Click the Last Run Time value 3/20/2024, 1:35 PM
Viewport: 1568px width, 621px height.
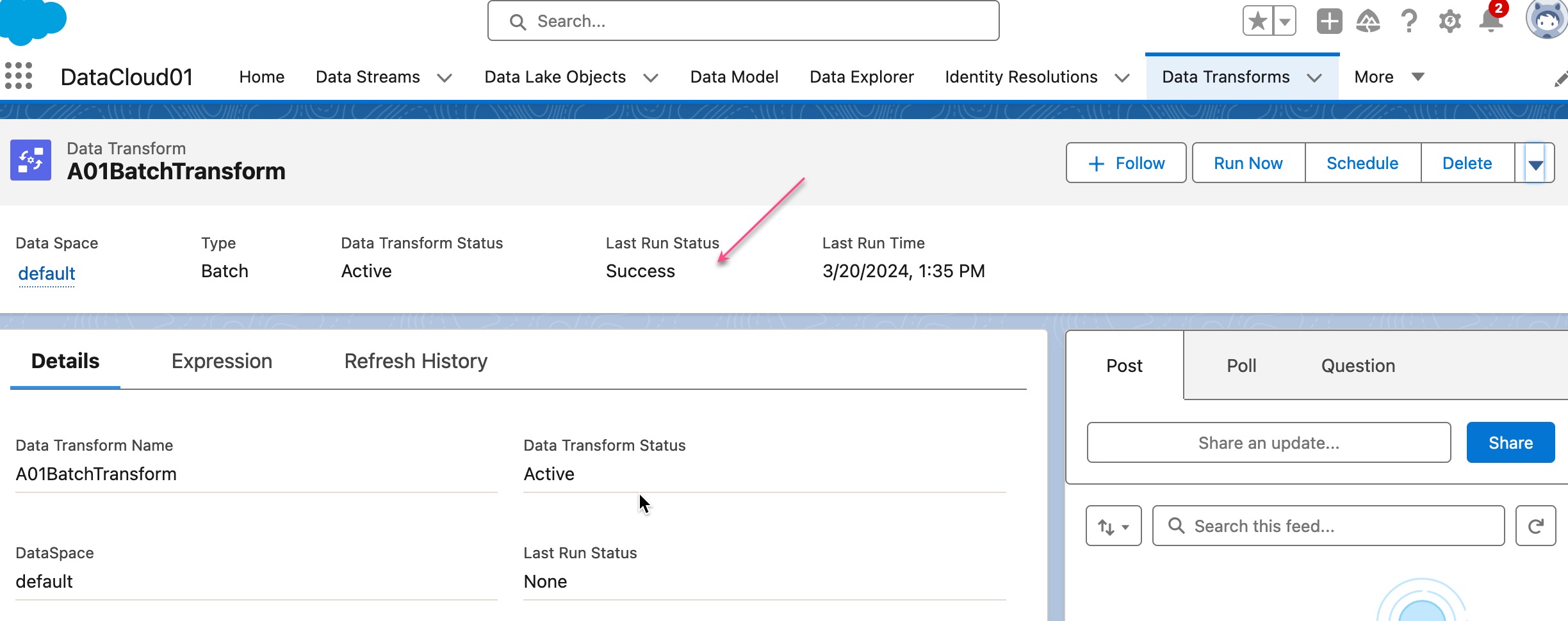pos(903,271)
